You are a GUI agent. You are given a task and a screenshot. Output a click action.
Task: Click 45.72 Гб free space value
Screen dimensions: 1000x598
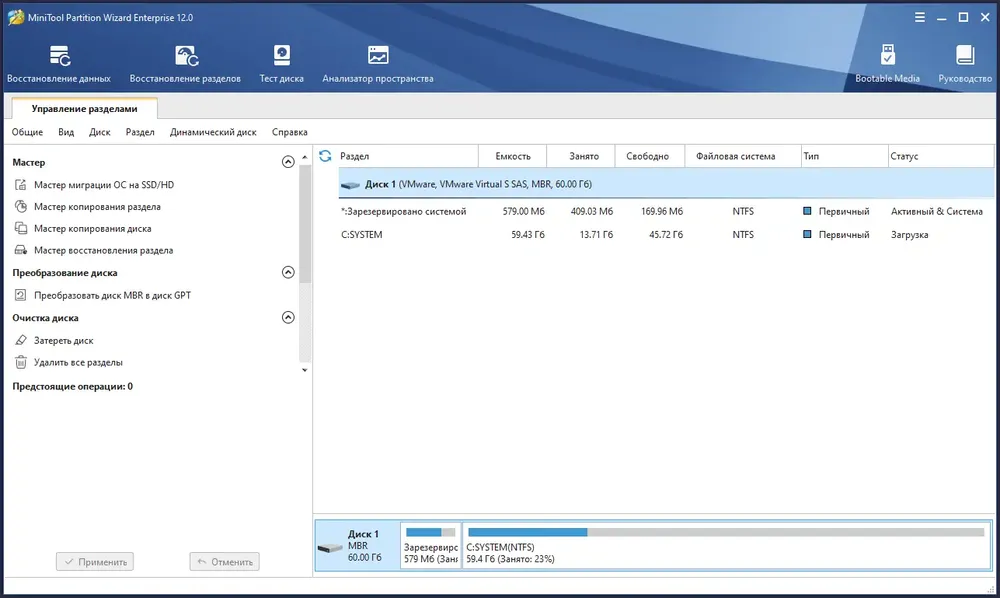(666, 235)
